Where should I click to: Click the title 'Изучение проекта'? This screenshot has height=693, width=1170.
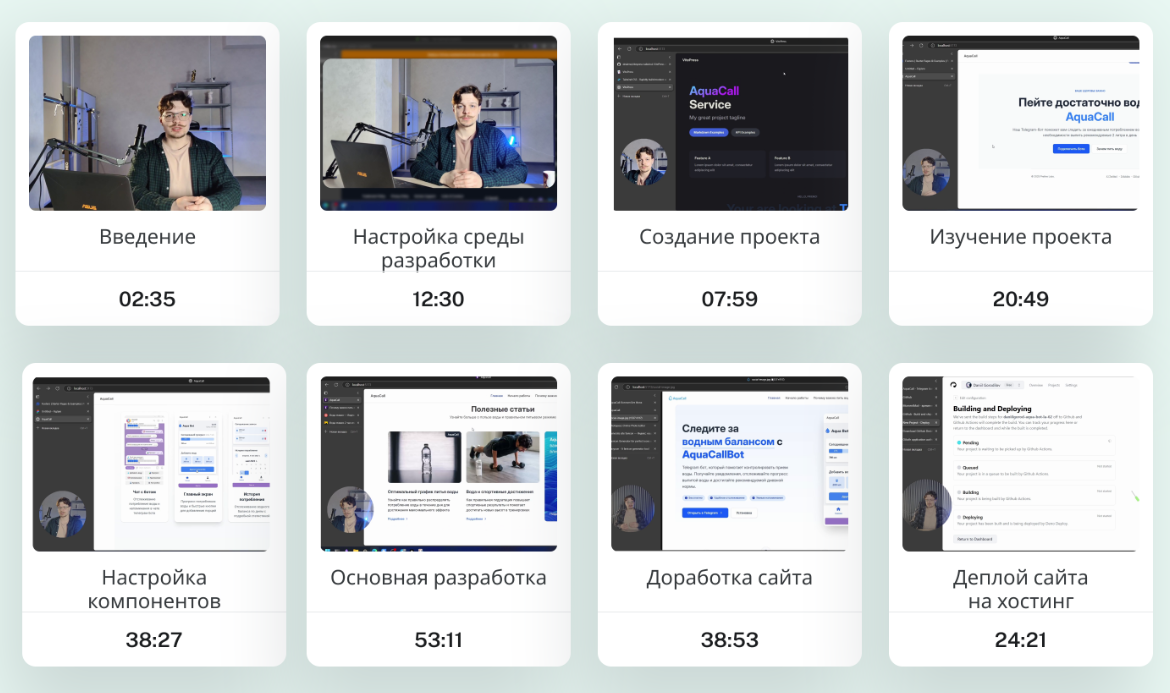click(x=1020, y=237)
